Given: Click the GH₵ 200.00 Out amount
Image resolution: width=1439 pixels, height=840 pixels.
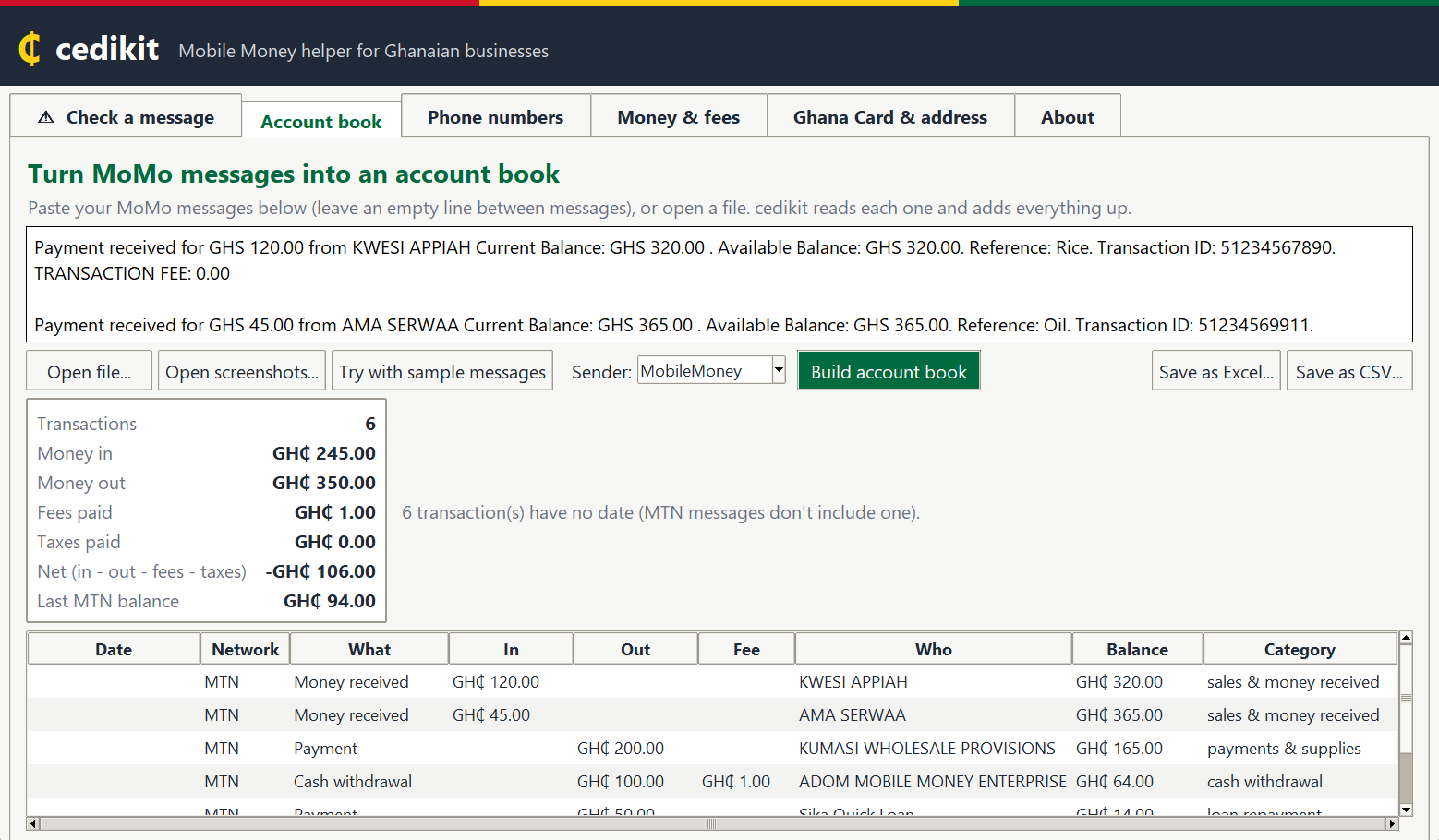Looking at the screenshot, I should coord(621,749).
